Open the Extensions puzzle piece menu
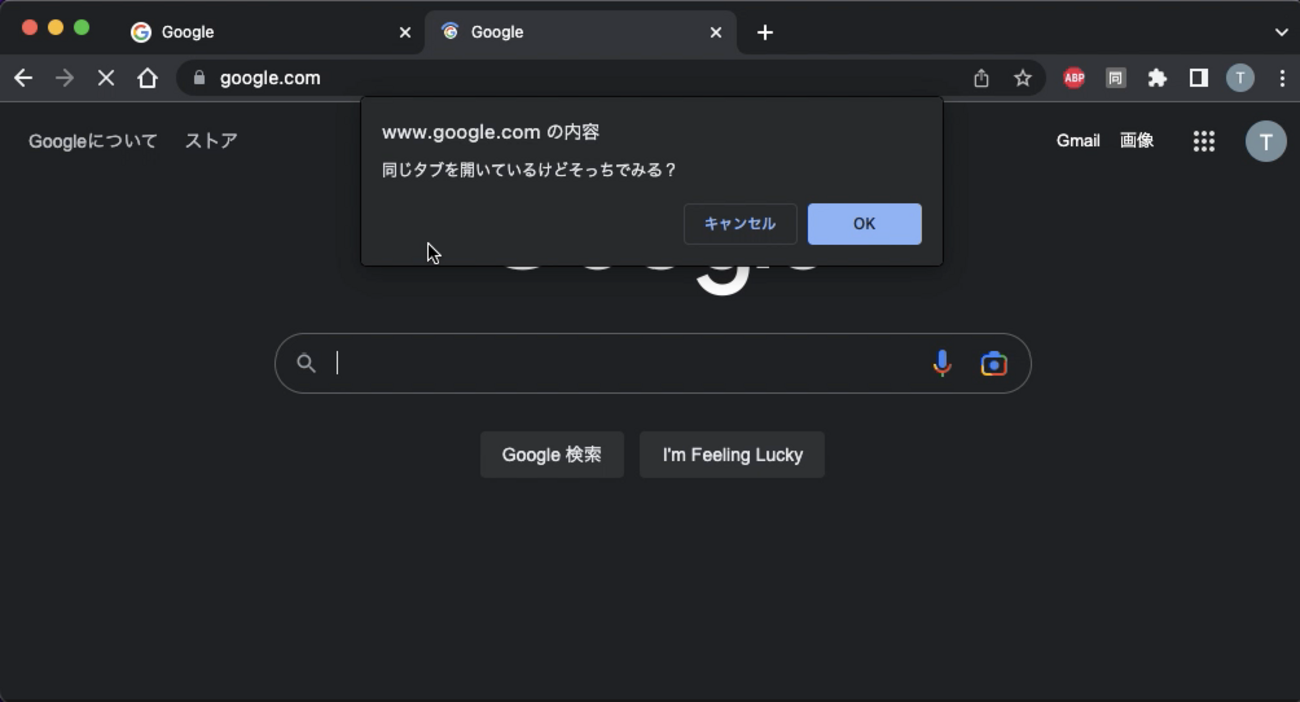The width and height of the screenshot is (1300, 702). (x=1157, y=78)
